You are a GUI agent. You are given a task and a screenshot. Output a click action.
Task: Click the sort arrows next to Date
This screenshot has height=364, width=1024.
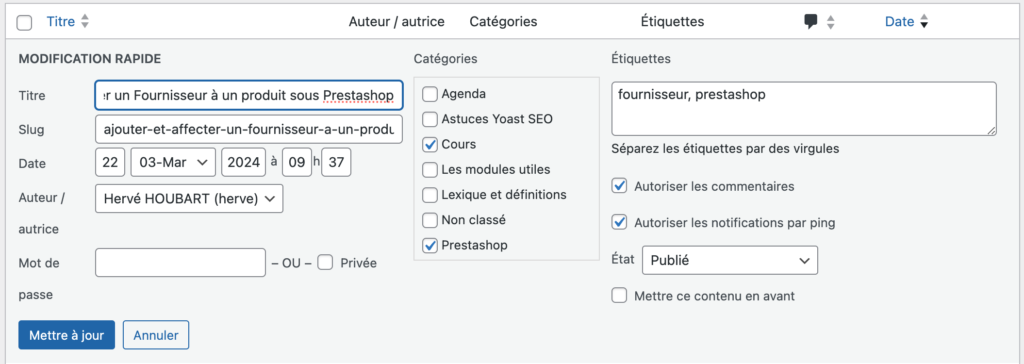pos(923,22)
